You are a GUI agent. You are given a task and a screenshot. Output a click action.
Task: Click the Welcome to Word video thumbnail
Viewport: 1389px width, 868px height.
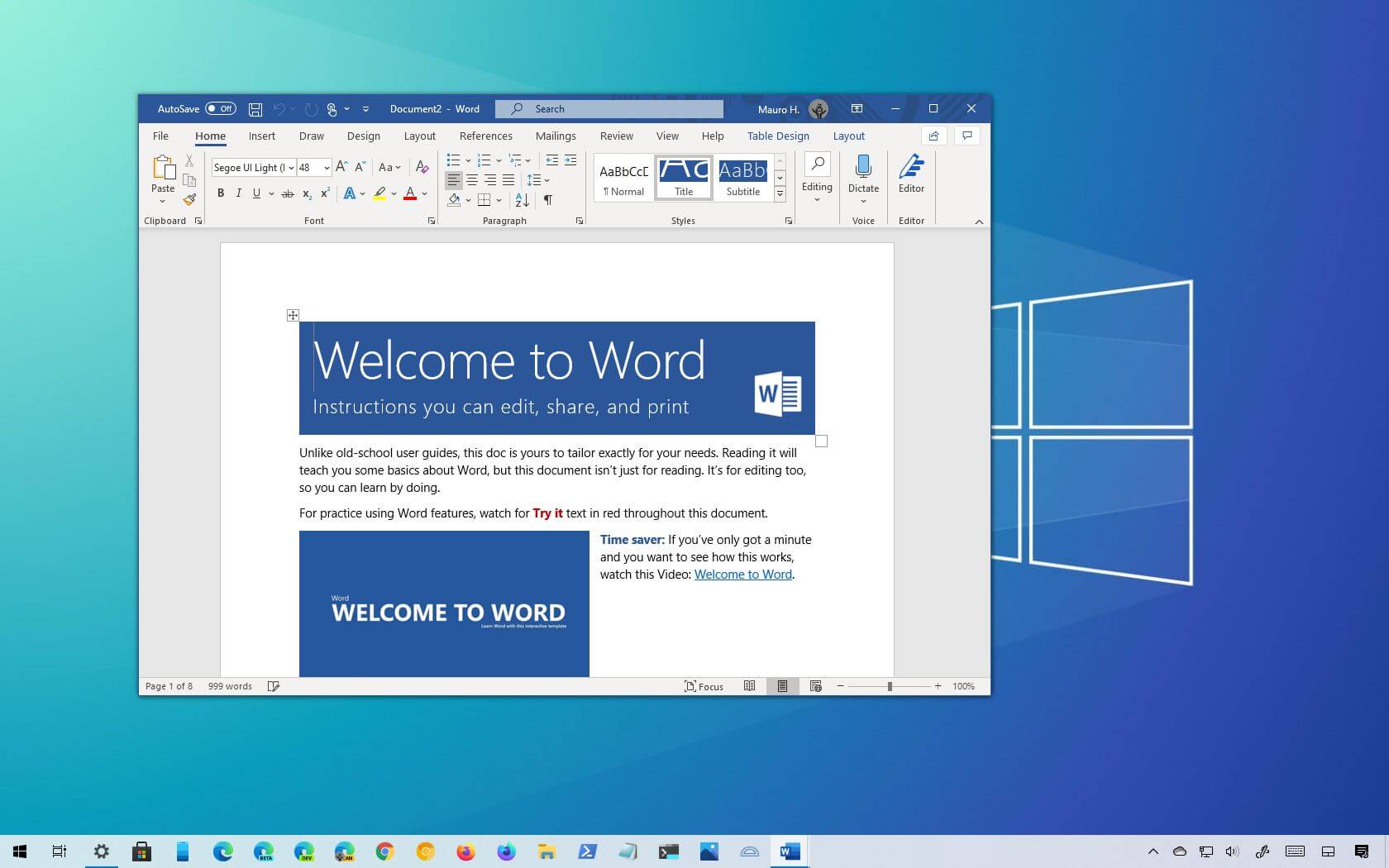(444, 603)
